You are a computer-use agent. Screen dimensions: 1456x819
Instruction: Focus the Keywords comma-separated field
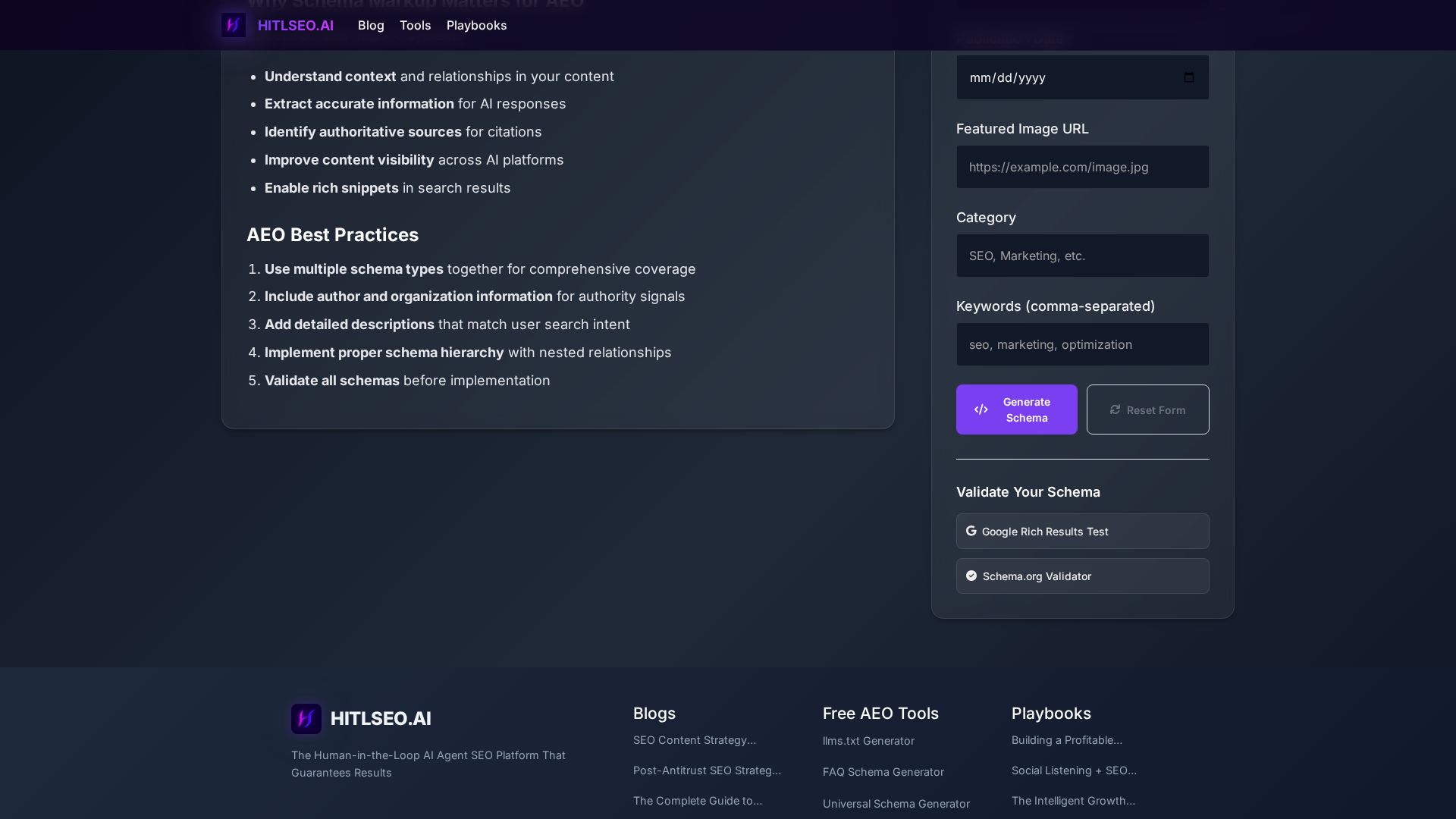pyautogui.click(x=1081, y=344)
